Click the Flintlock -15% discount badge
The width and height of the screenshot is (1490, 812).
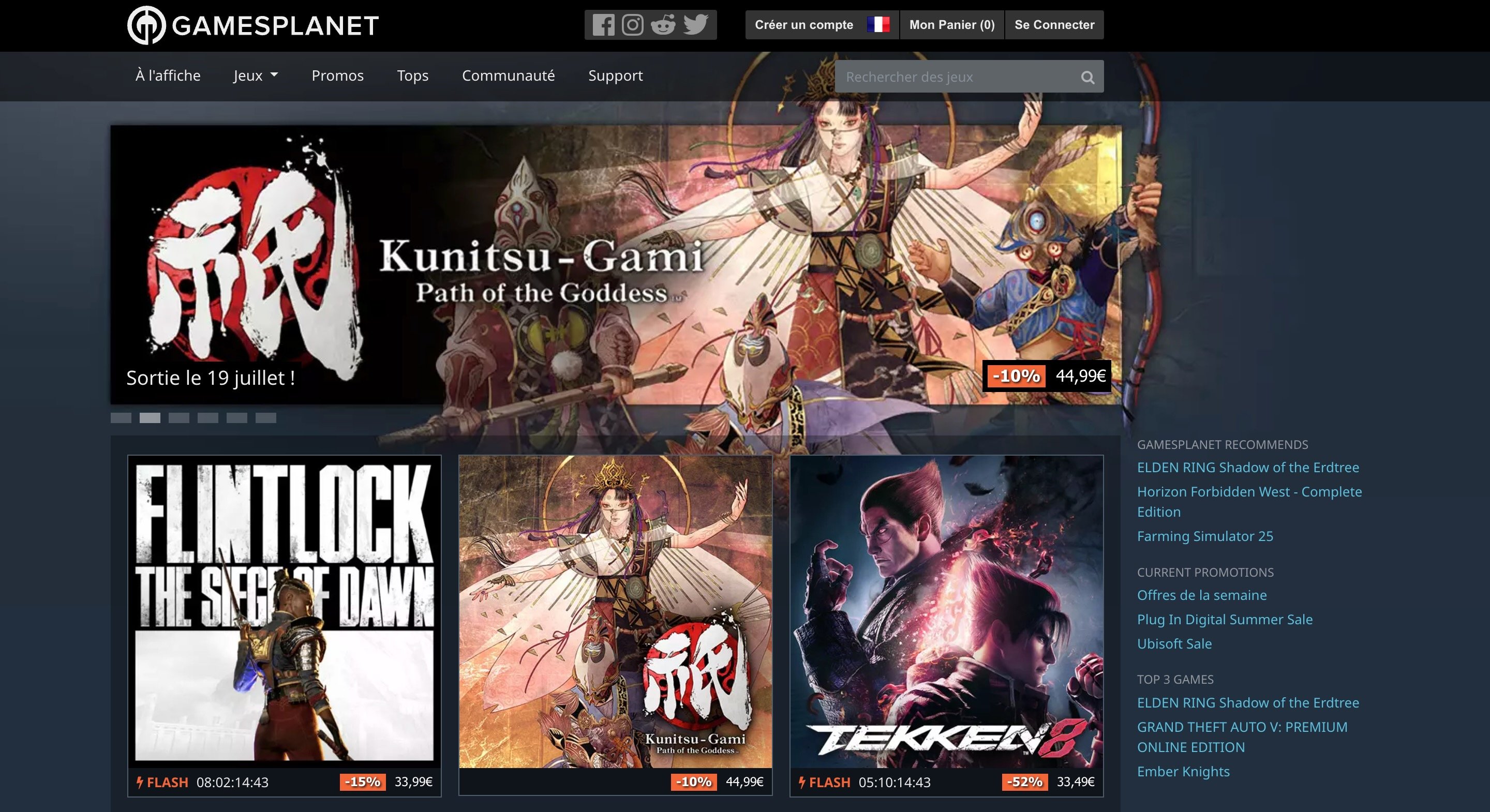[x=363, y=782]
